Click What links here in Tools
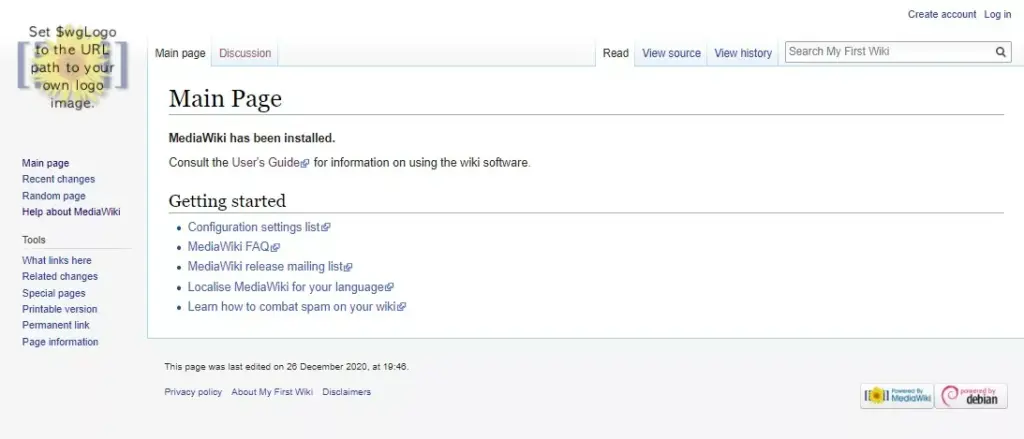The width and height of the screenshot is (1024, 439). click(57, 260)
